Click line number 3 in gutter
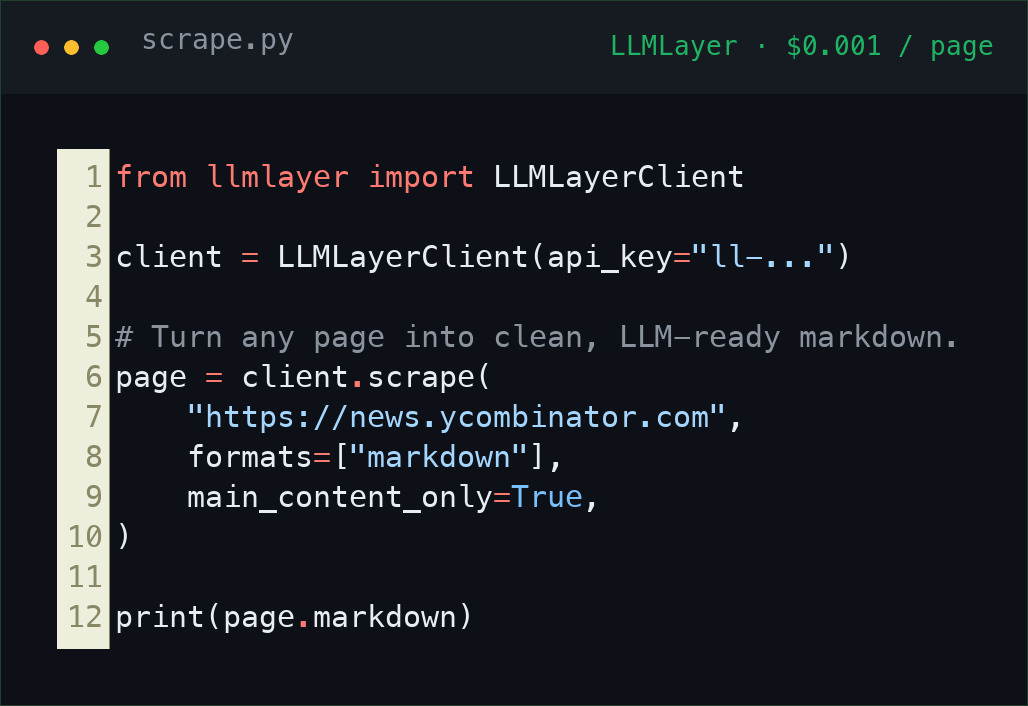Screen dimensions: 1028x706 (x=94, y=257)
